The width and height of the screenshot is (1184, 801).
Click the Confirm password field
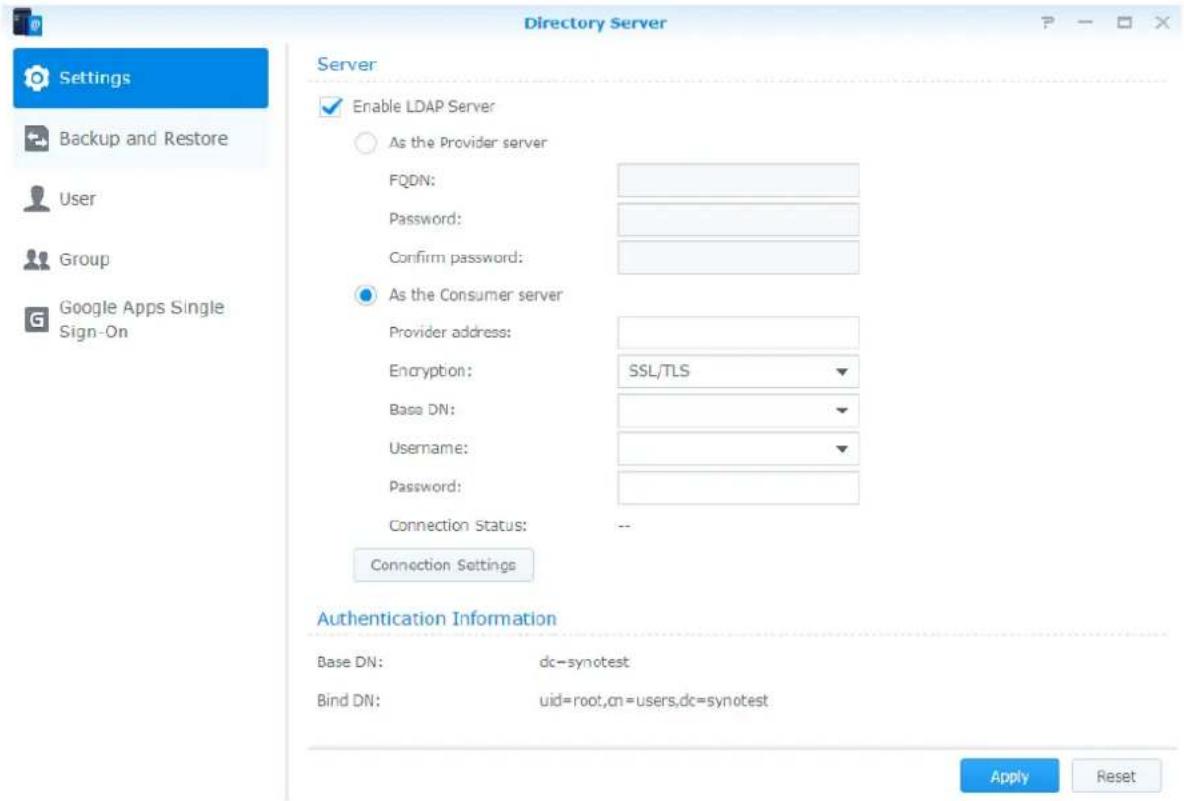[738, 257]
